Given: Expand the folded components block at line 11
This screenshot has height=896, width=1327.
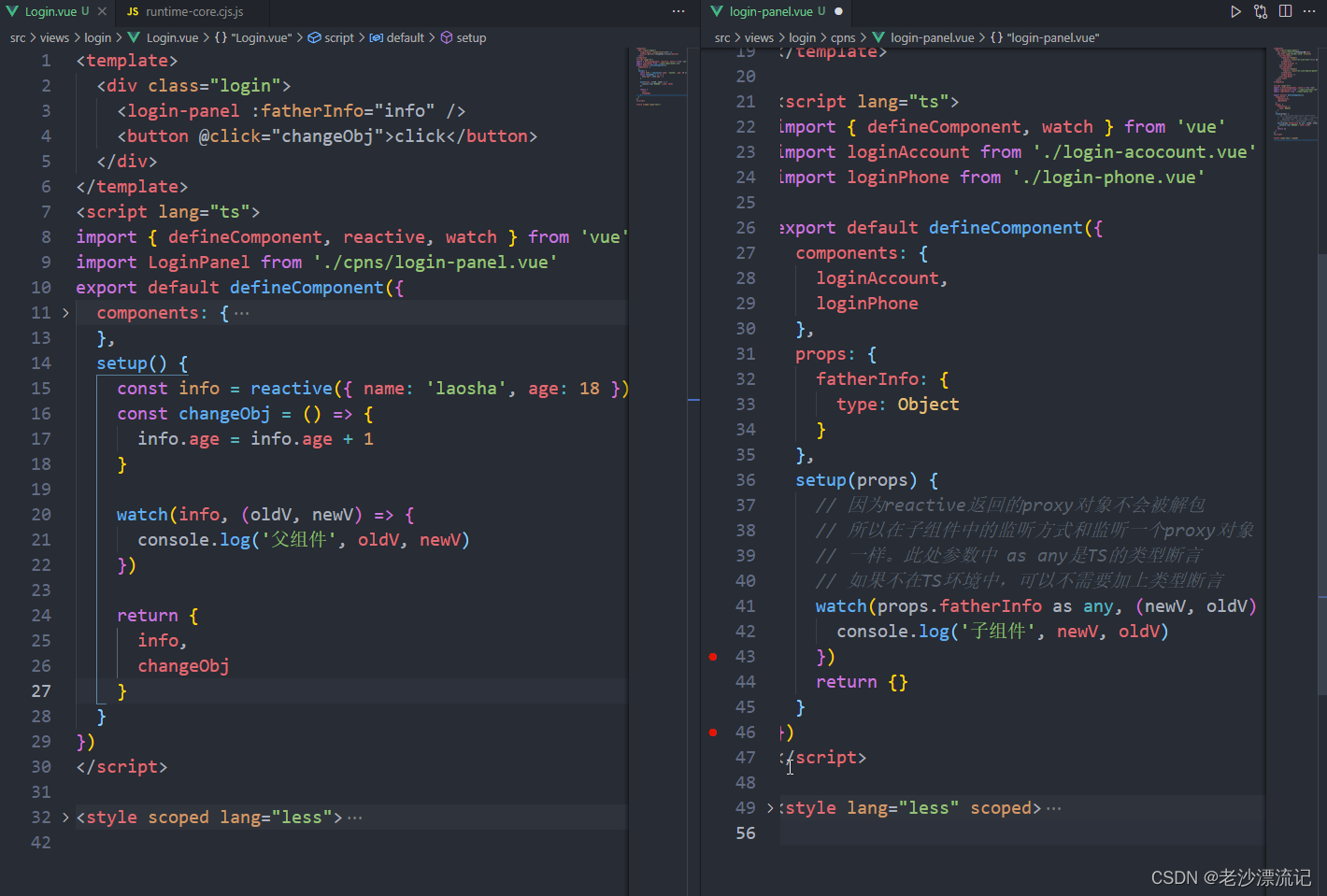Looking at the screenshot, I should [x=65, y=313].
